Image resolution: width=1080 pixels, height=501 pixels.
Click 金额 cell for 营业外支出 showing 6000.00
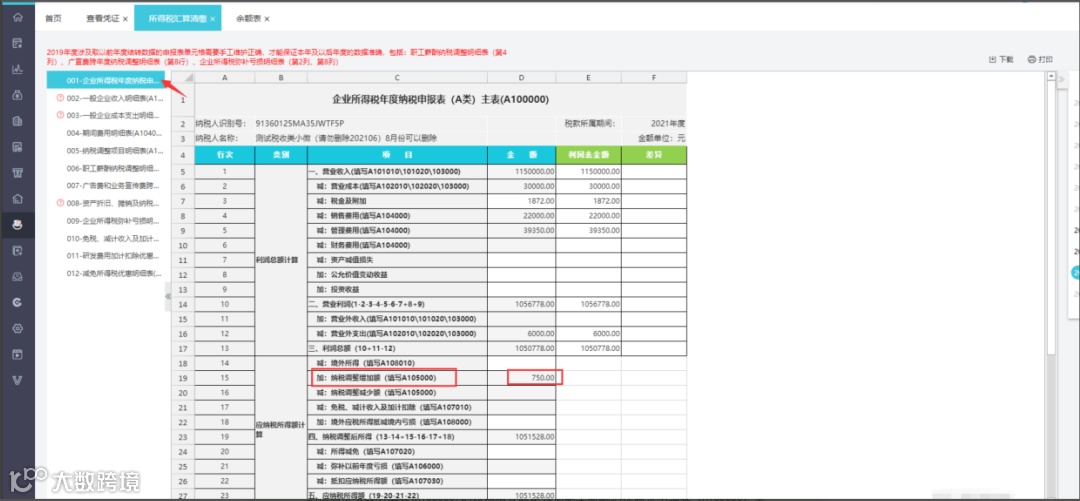(x=521, y=334)
